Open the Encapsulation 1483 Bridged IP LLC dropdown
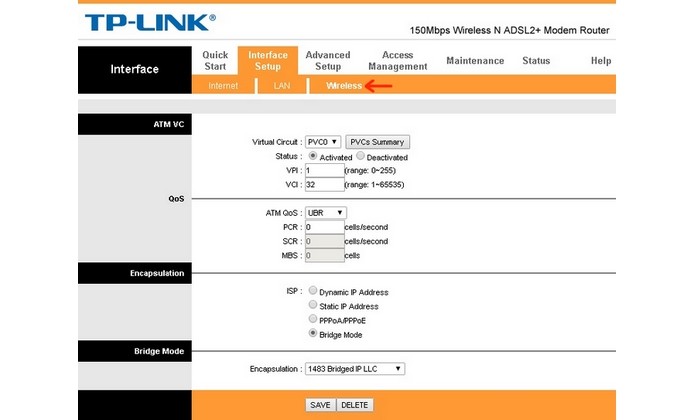 point(355,369)
